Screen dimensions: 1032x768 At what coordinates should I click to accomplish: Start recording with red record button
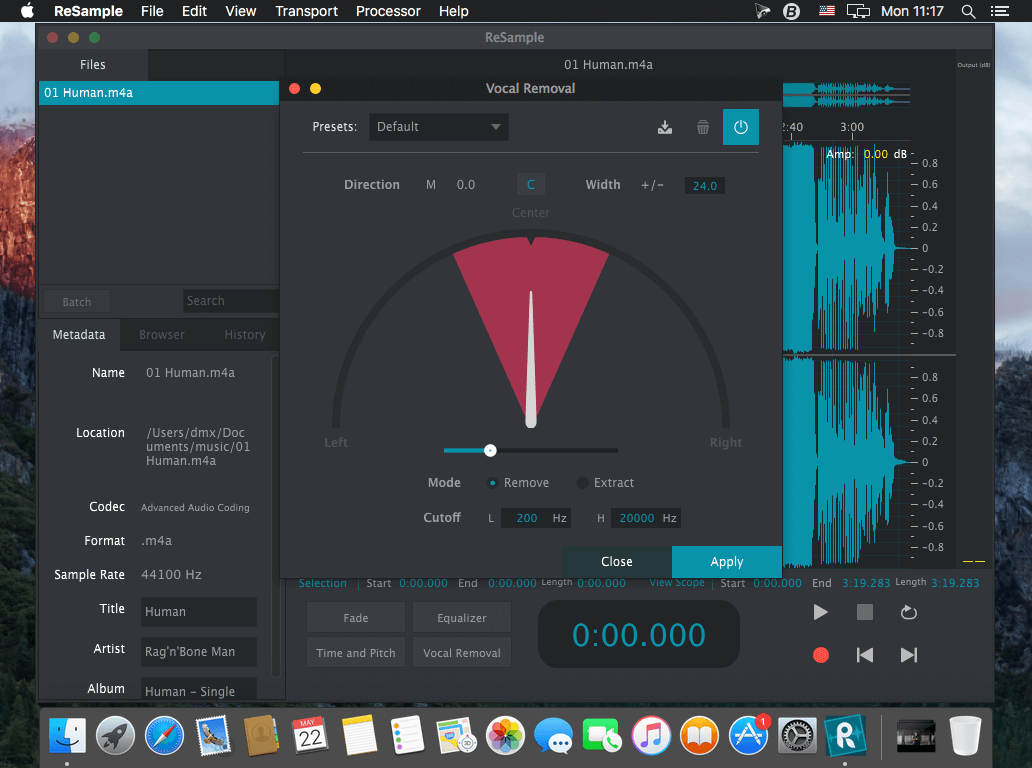pyautogui.click(x=821, y=655)
